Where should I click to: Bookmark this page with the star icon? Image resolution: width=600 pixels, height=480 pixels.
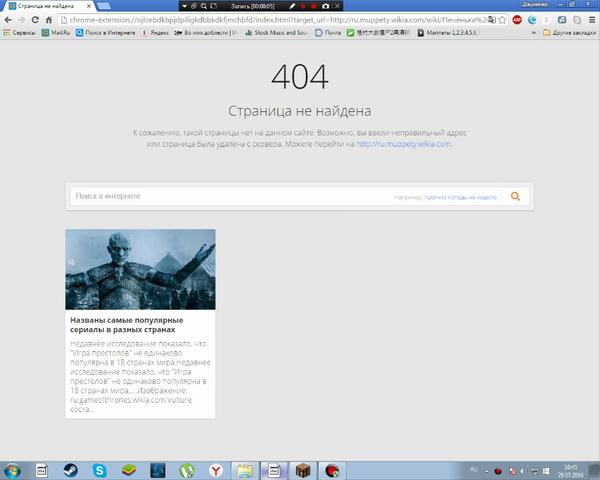coord(502,20)
